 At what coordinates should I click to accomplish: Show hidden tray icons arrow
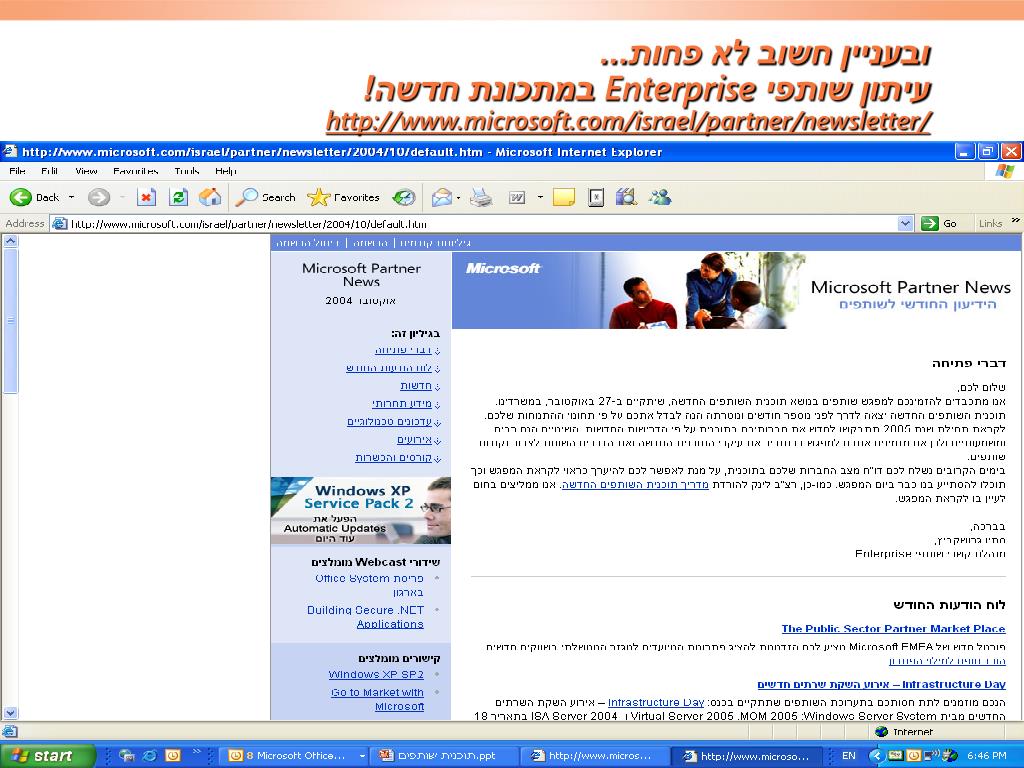pyautogui.click(x=876, y=756)
